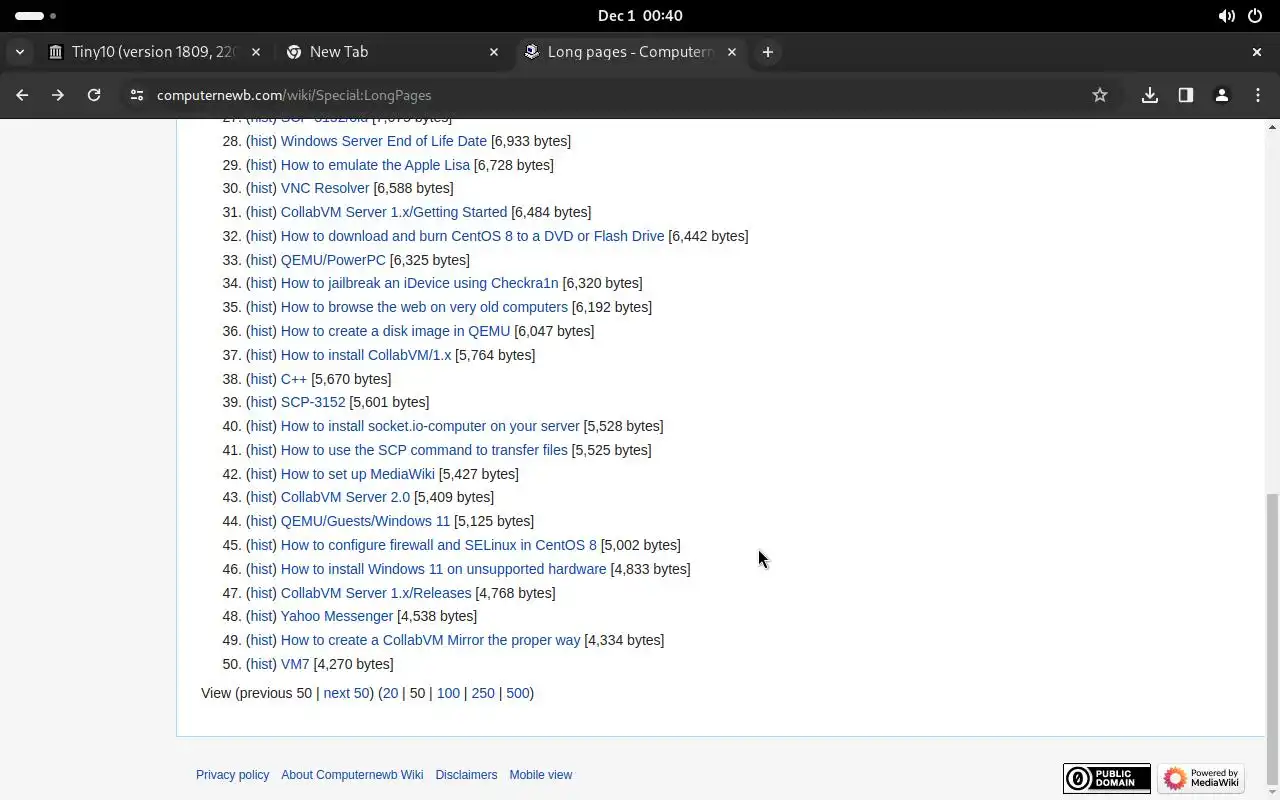The height and width of the screenshot is (800, 1280).
Task: Open How to set up MediaWiki
Action: coord(358,474)
